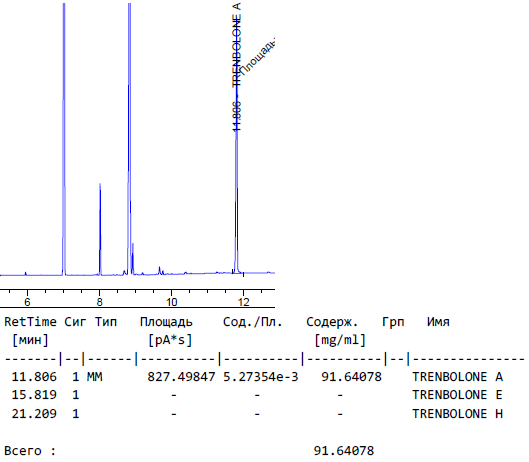
Task: Select retention time 21.209 in table
Action: pyautogui.click(x=34, y=414)
